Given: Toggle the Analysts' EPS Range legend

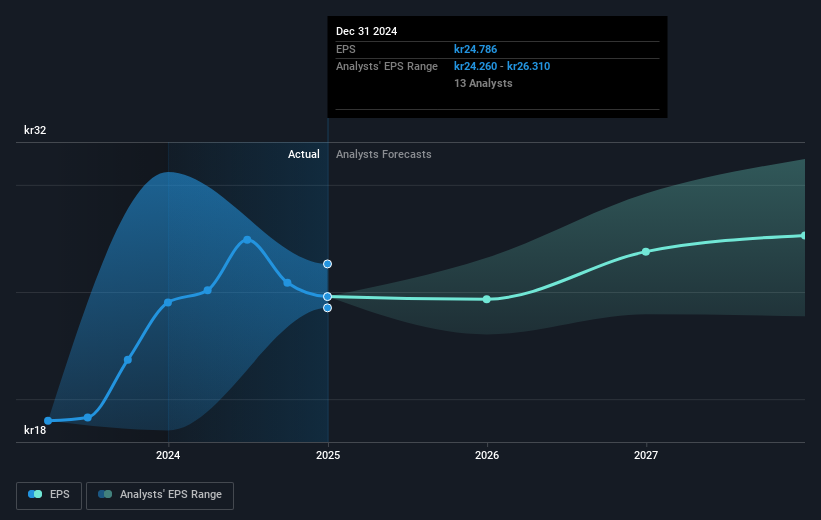Looking at the screenshot, I should (x=160, y=495).
